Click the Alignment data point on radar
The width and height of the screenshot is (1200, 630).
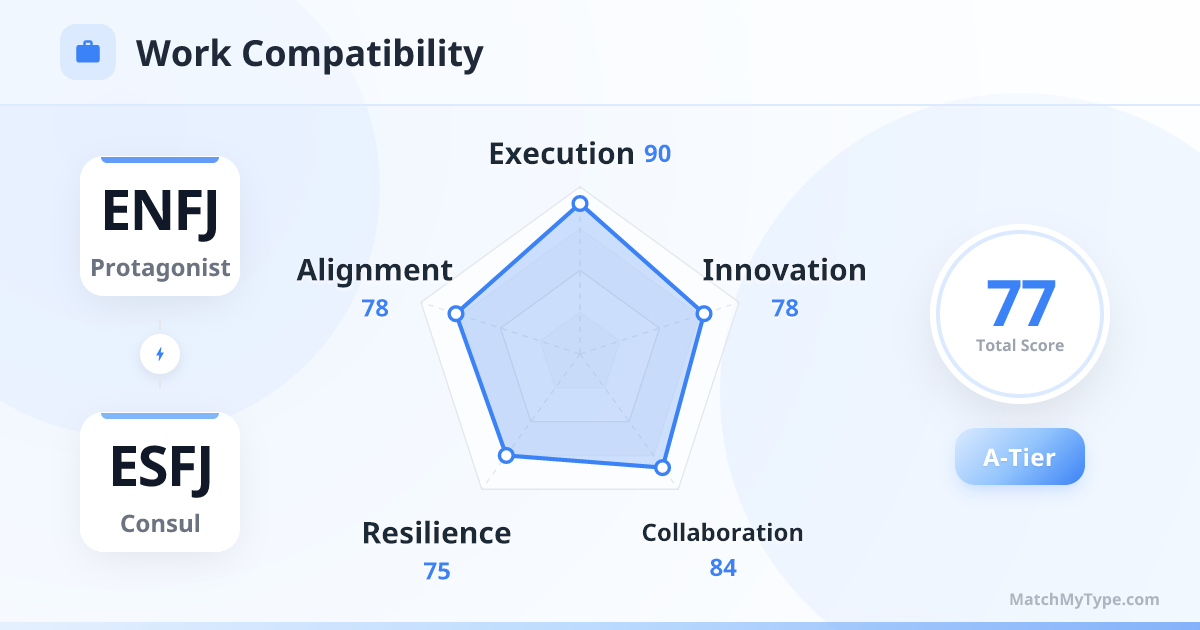457,314
